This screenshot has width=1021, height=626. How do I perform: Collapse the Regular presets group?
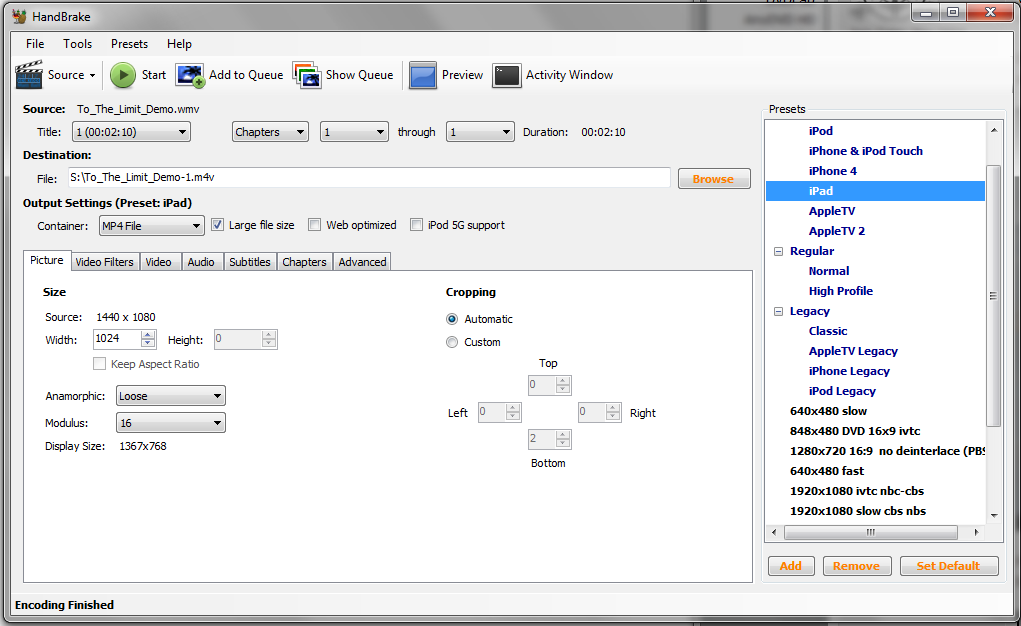tap(778, 251)
